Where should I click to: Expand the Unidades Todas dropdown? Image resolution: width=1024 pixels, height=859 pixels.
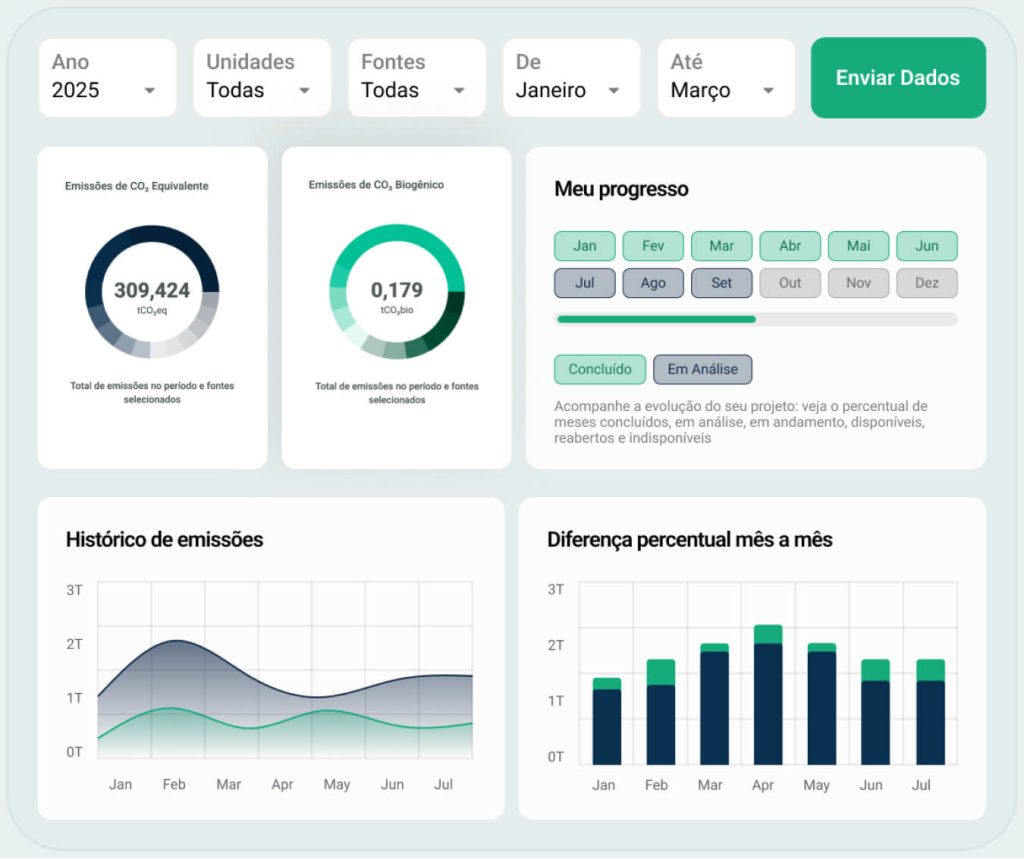coord(262,78)
